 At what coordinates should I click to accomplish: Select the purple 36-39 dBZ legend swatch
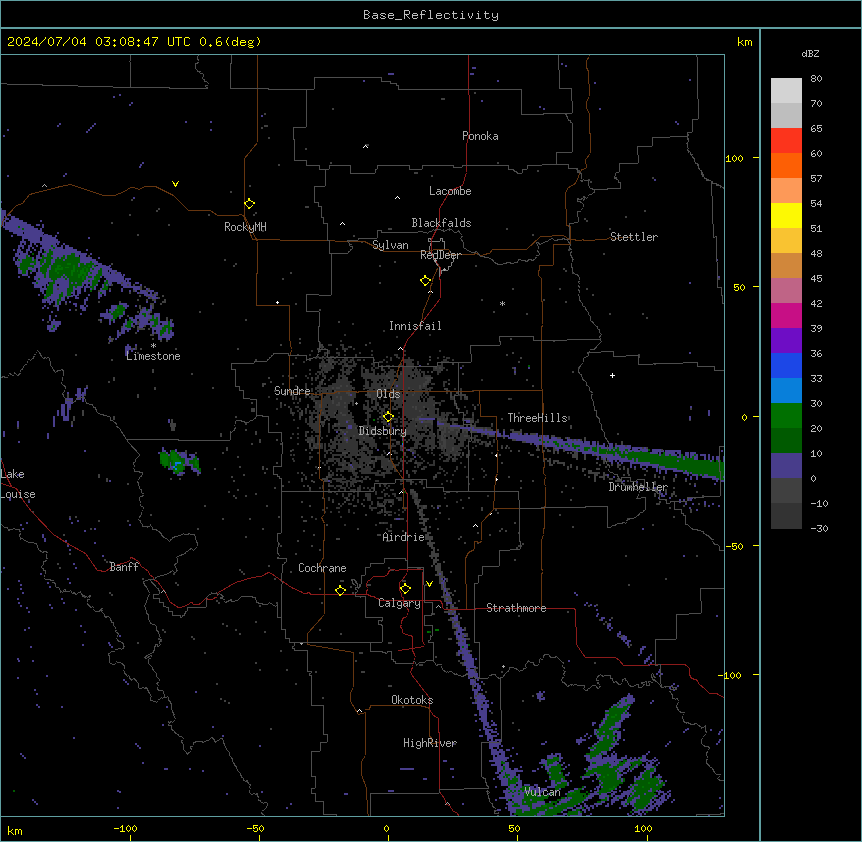click(786, 341)
